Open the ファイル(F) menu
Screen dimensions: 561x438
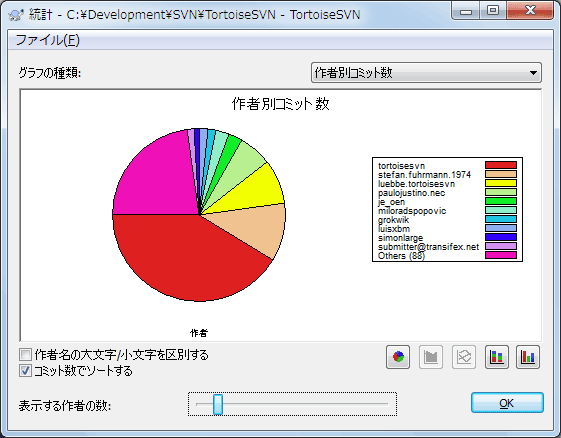point(47,40)
